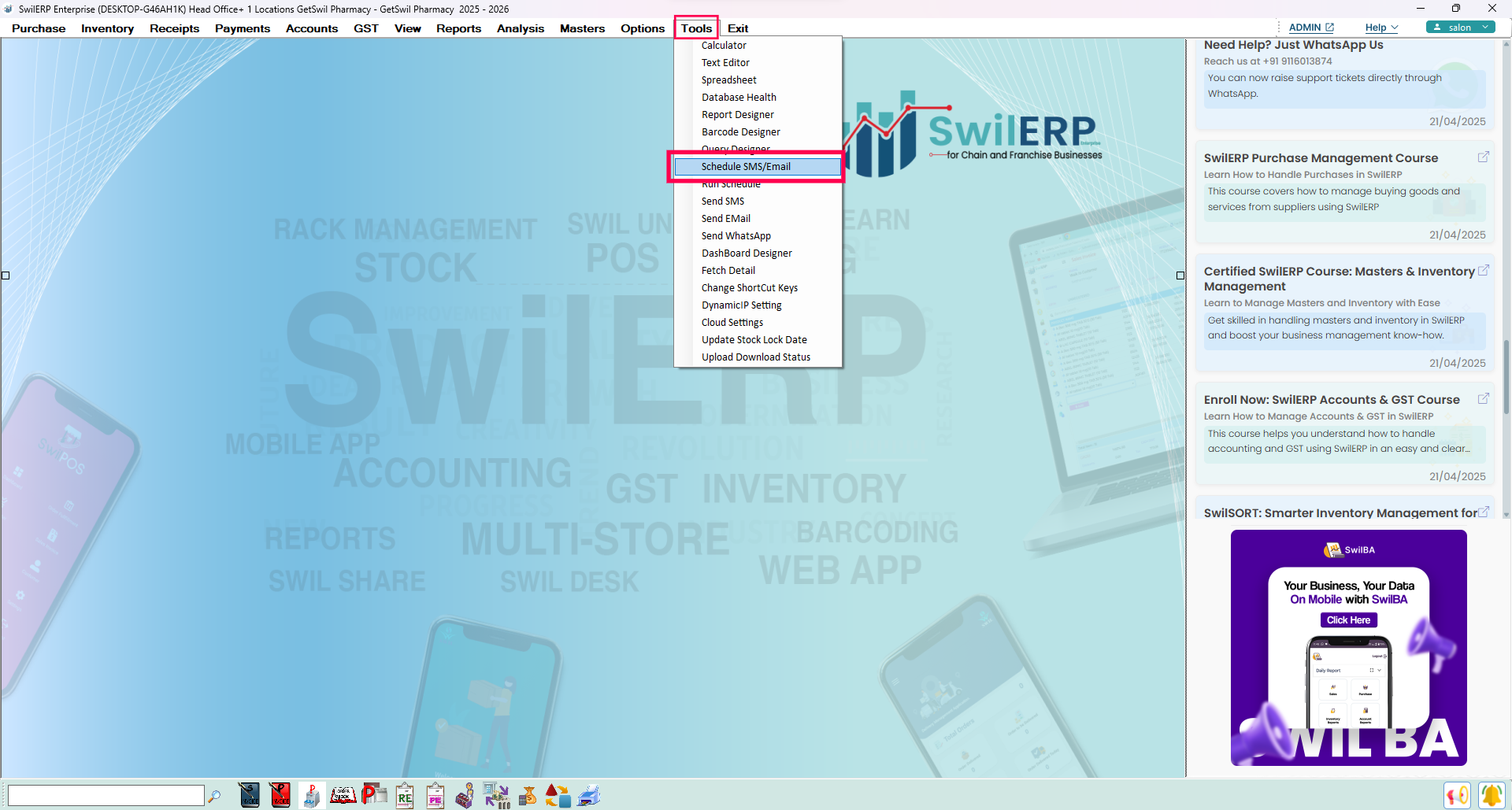The image size is (1512, 810).
Task: Open DynamicIP Setting entry
Action: point(758,305)
